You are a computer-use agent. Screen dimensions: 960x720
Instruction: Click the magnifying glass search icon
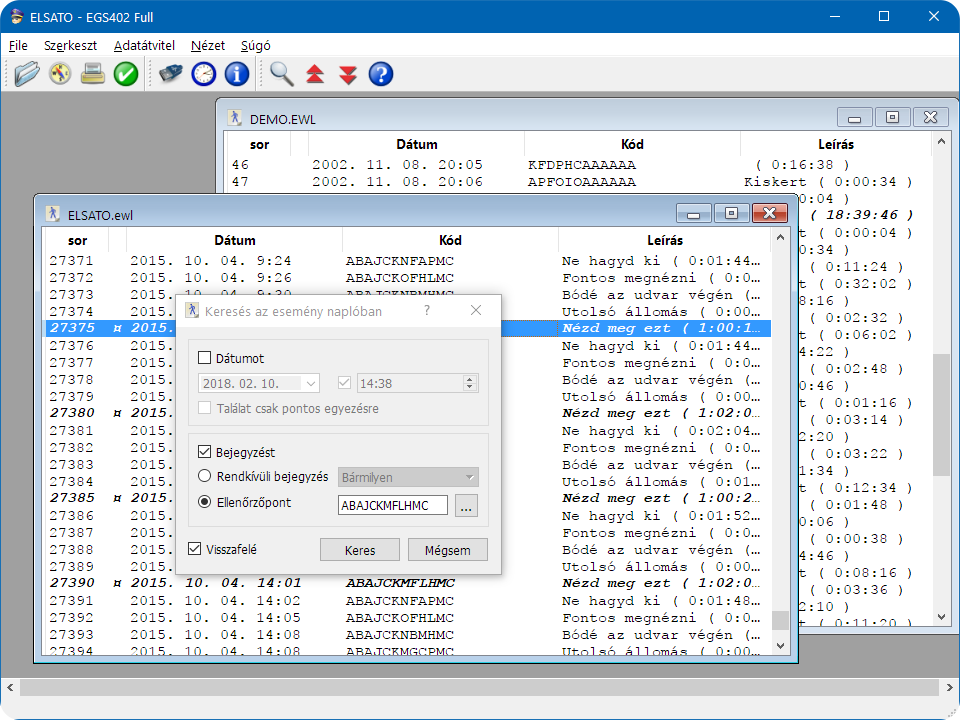282,74
